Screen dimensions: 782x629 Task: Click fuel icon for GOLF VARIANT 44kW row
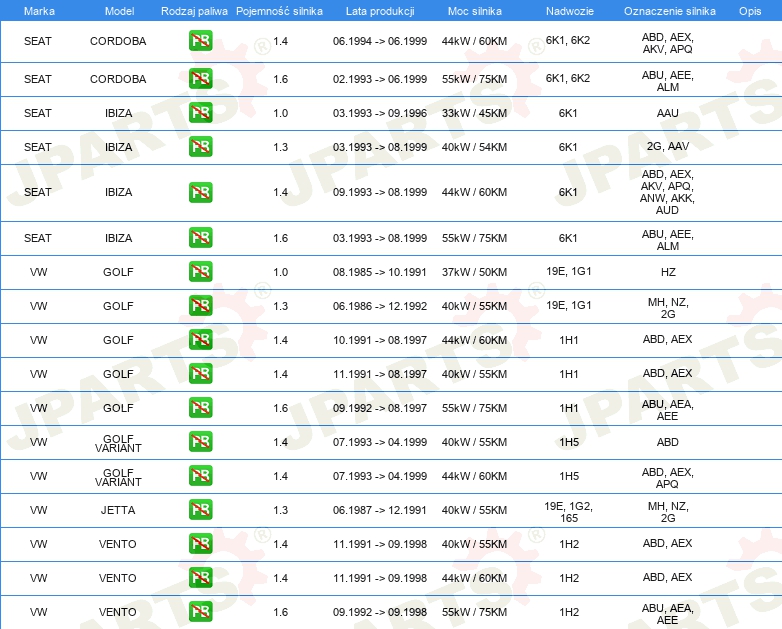(x=200, y=475)
